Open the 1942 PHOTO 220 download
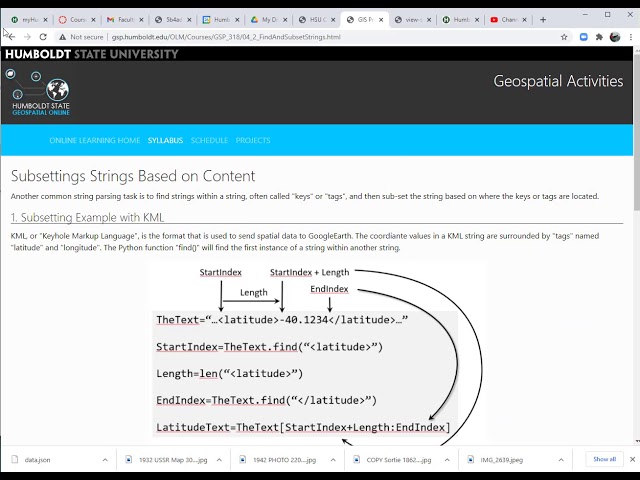Screen dimensions: 640x480 (284, 460)
